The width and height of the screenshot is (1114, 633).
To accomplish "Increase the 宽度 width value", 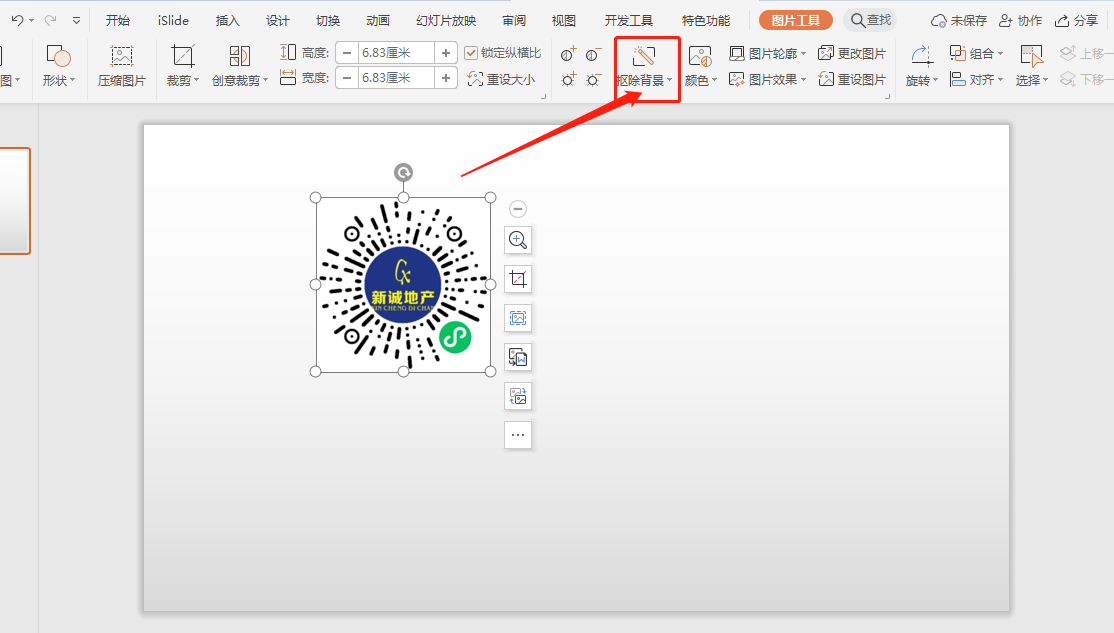I will [x=445, y=77].
